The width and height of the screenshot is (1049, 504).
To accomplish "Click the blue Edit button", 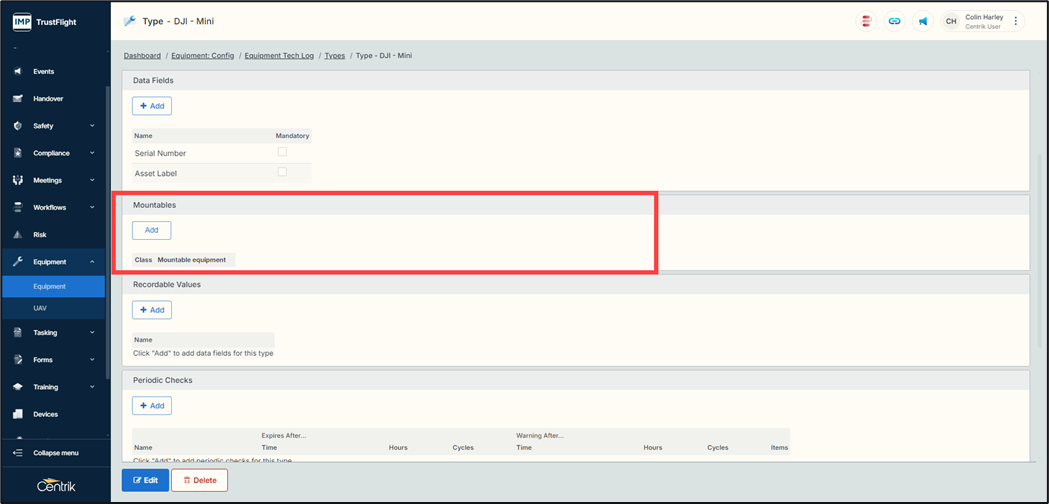I will click(x=145, y=481).
